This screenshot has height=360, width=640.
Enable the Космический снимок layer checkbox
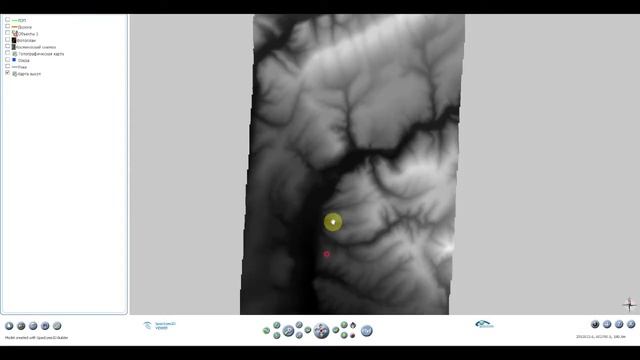7,46
